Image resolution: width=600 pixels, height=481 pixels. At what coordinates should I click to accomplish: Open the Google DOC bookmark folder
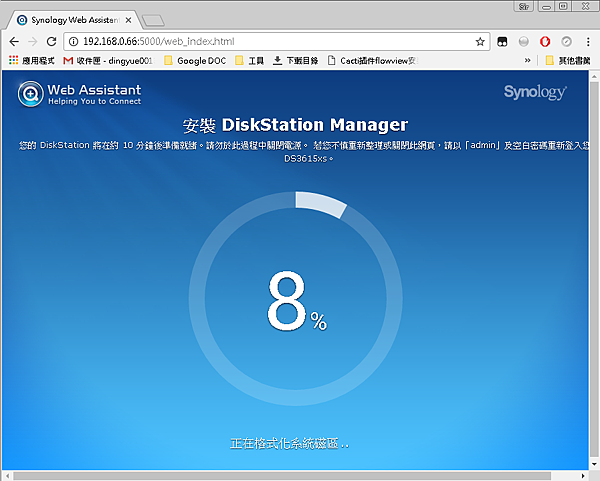195,60
